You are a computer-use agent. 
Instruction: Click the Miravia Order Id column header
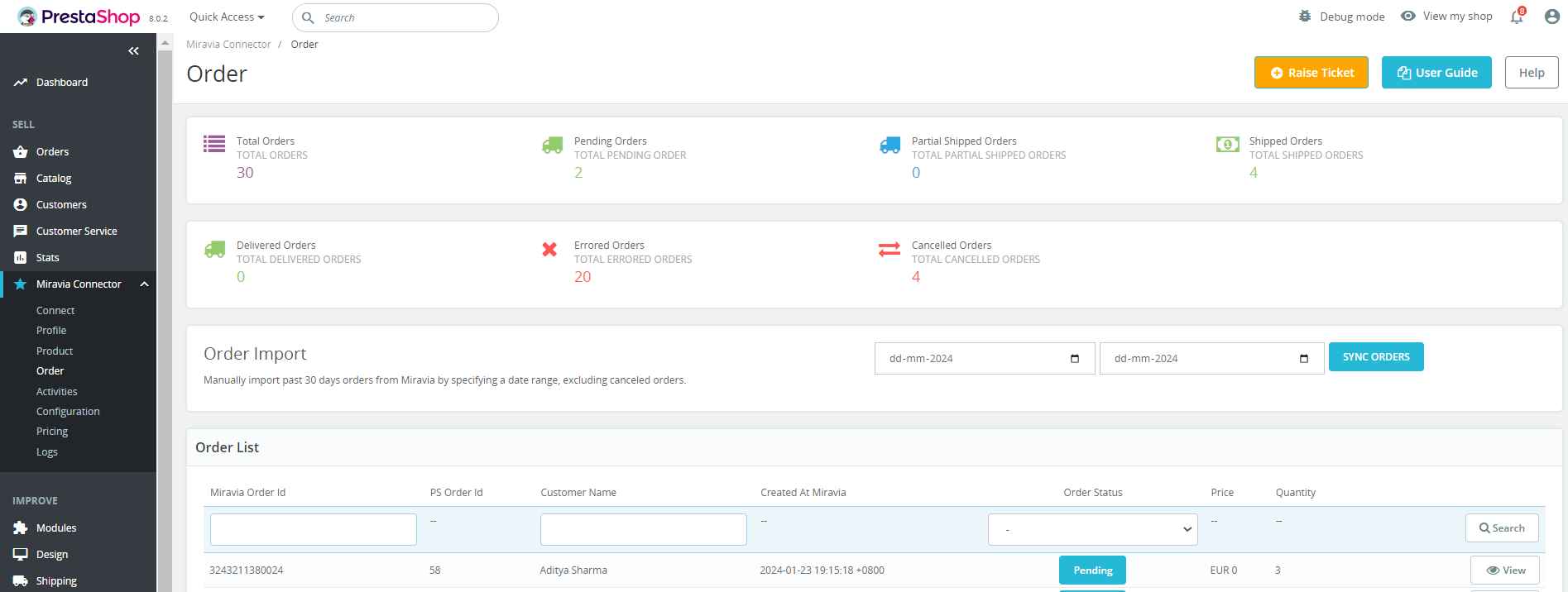pos(248,493)
